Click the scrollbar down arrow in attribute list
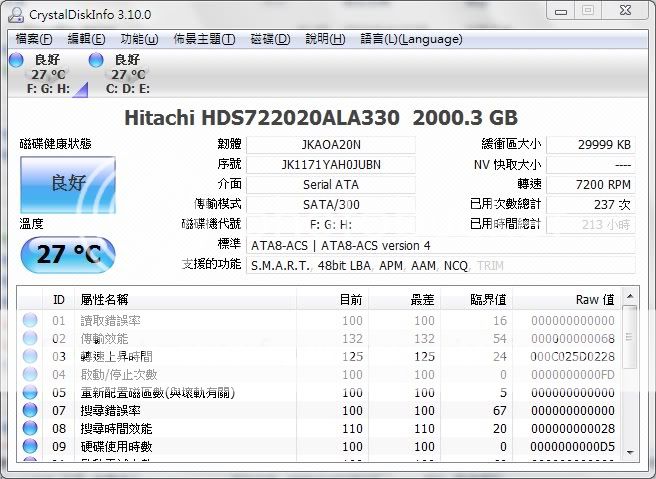Viewport: 656px width, 479px height. (x=630, y=453)
